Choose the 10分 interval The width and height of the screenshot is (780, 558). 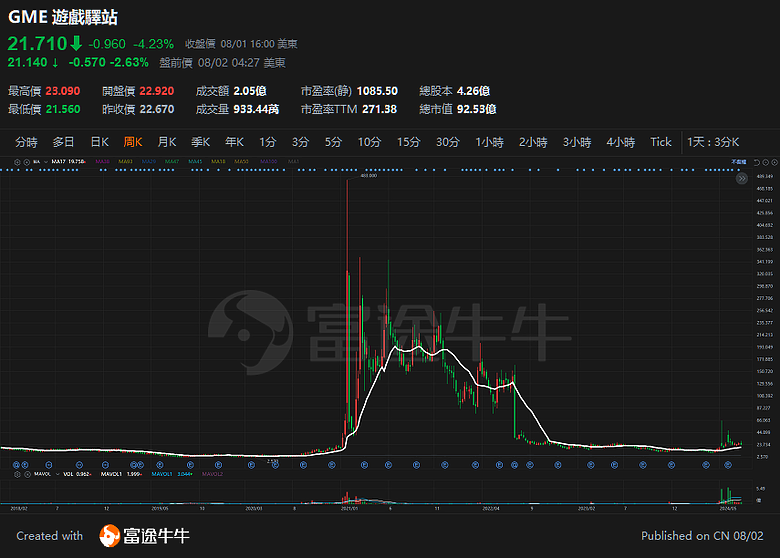point(369,142)
